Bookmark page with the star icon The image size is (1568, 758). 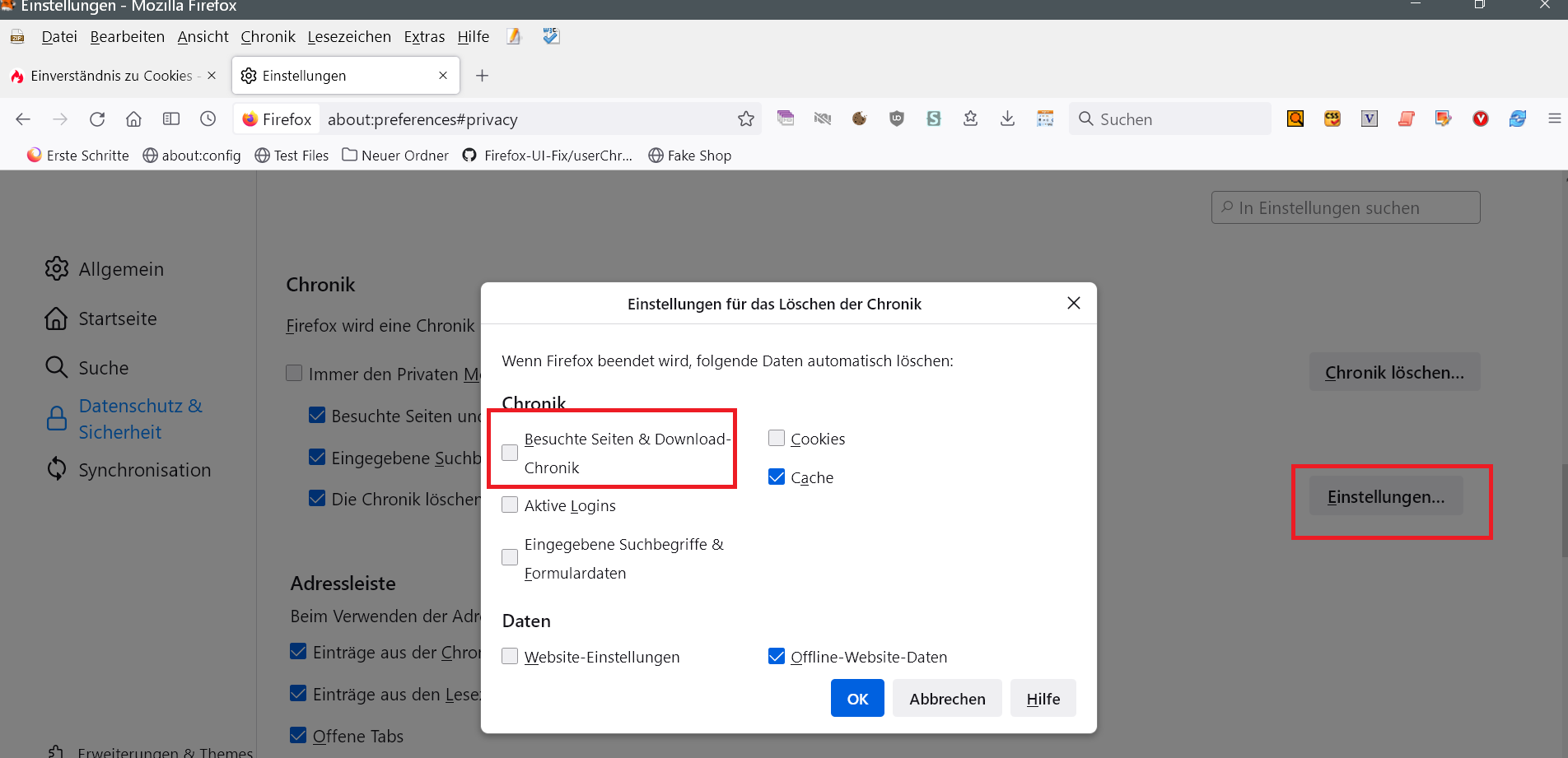click(746, 119)
